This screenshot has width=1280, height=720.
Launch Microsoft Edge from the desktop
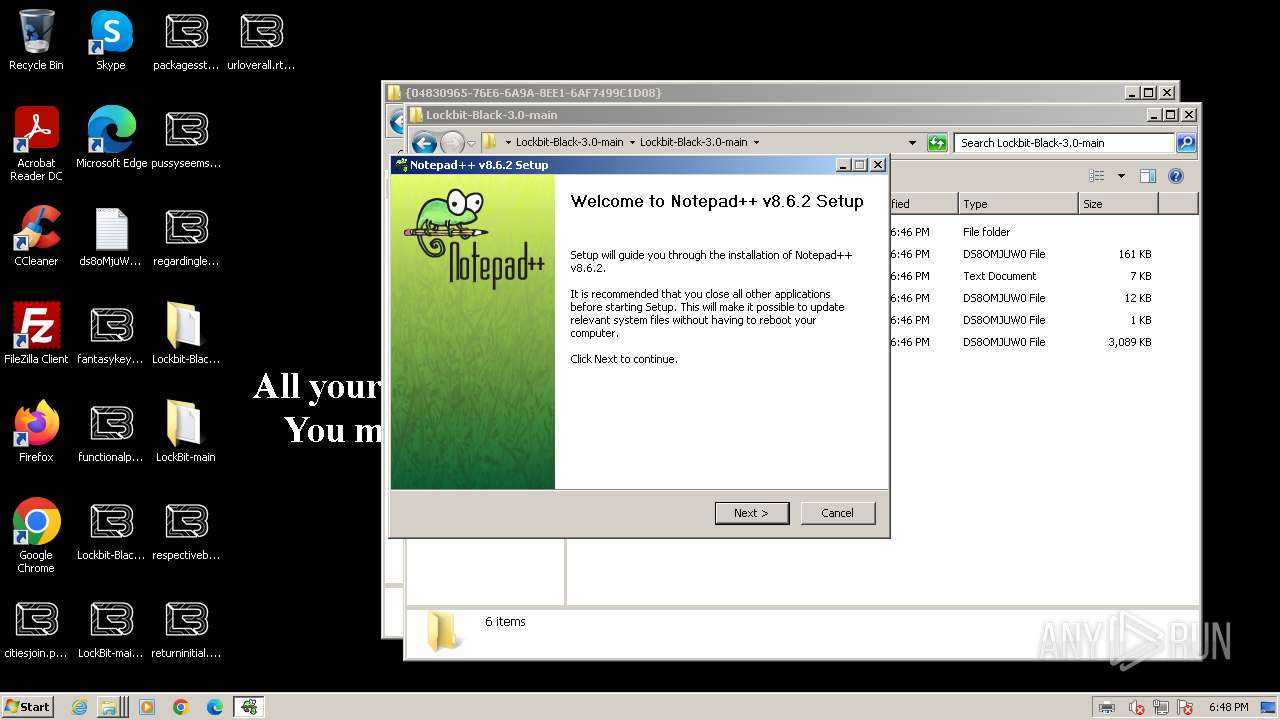coord(111,138)
